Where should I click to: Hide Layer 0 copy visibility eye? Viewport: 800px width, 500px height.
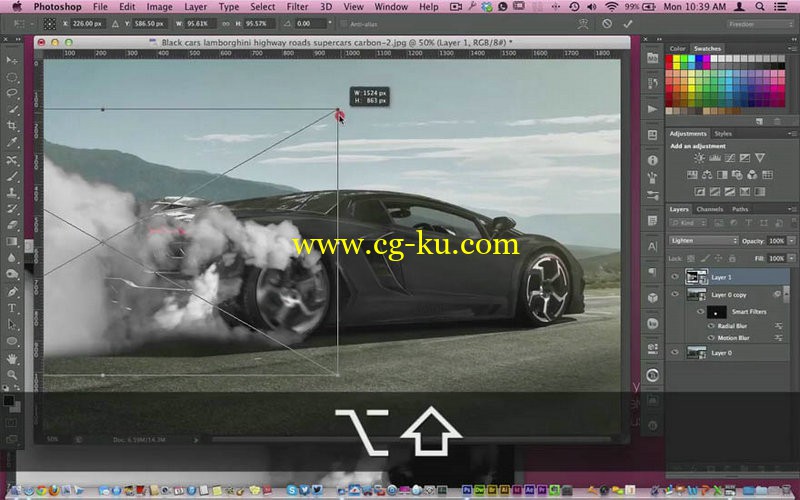tap(675, 294)
